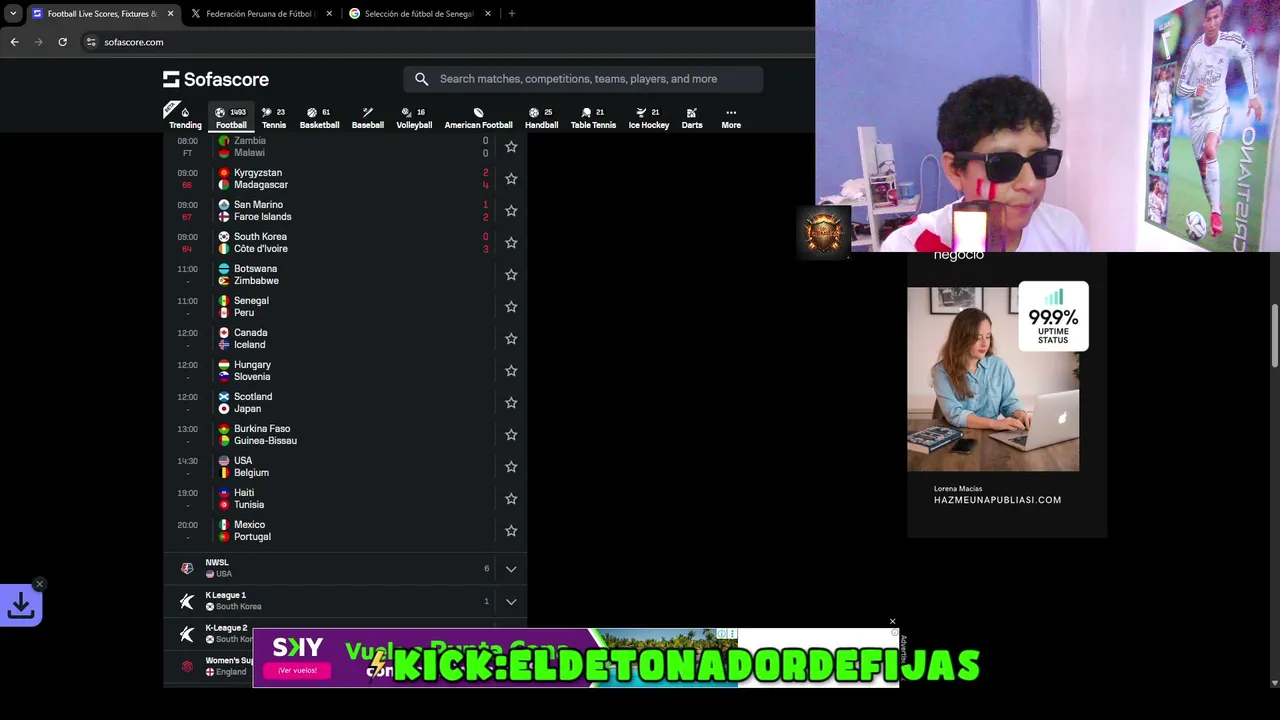Mark Scotland vs Japan as favorite

pyautogui.click(x=511, y=403)
